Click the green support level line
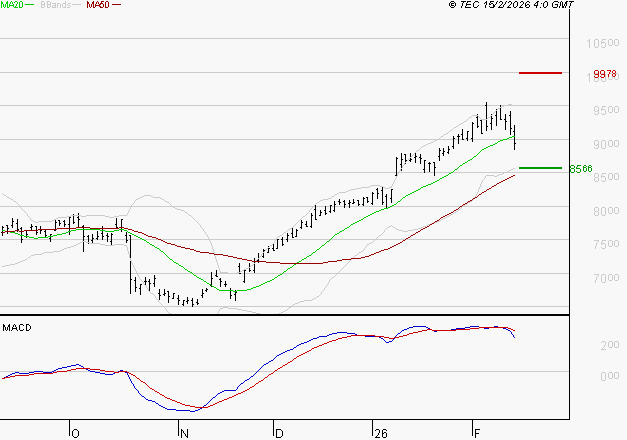 click(540, 168)
